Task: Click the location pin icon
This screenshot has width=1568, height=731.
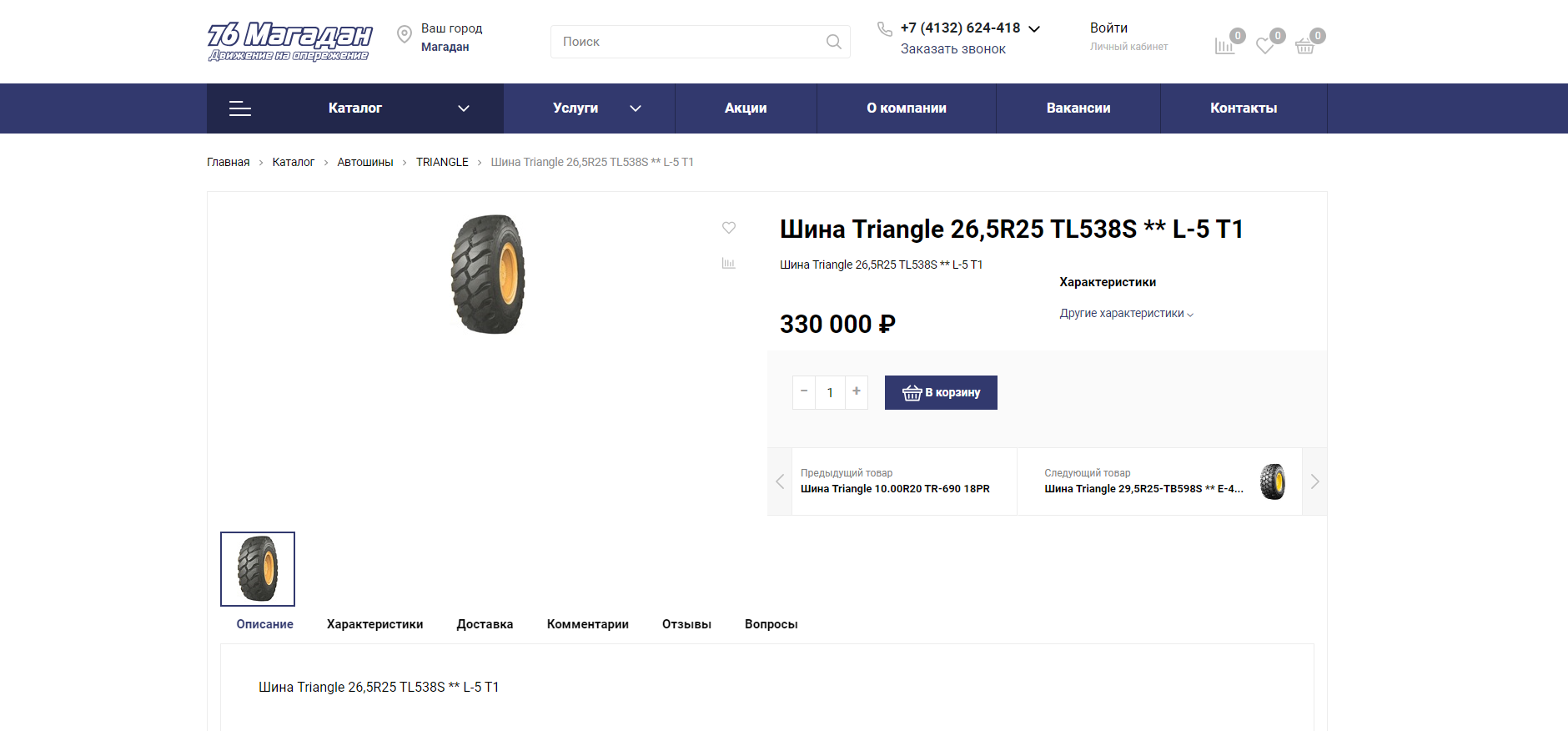Action: (405, 34)
